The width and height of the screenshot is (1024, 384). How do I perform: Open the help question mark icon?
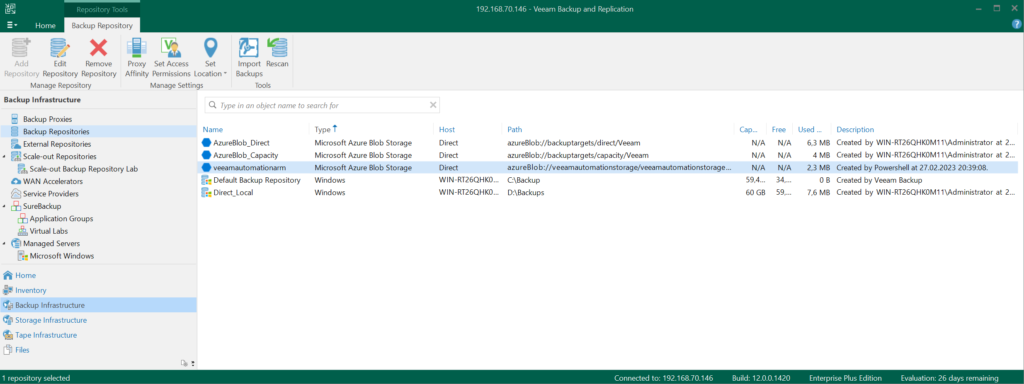click(x=1016, y=24)
